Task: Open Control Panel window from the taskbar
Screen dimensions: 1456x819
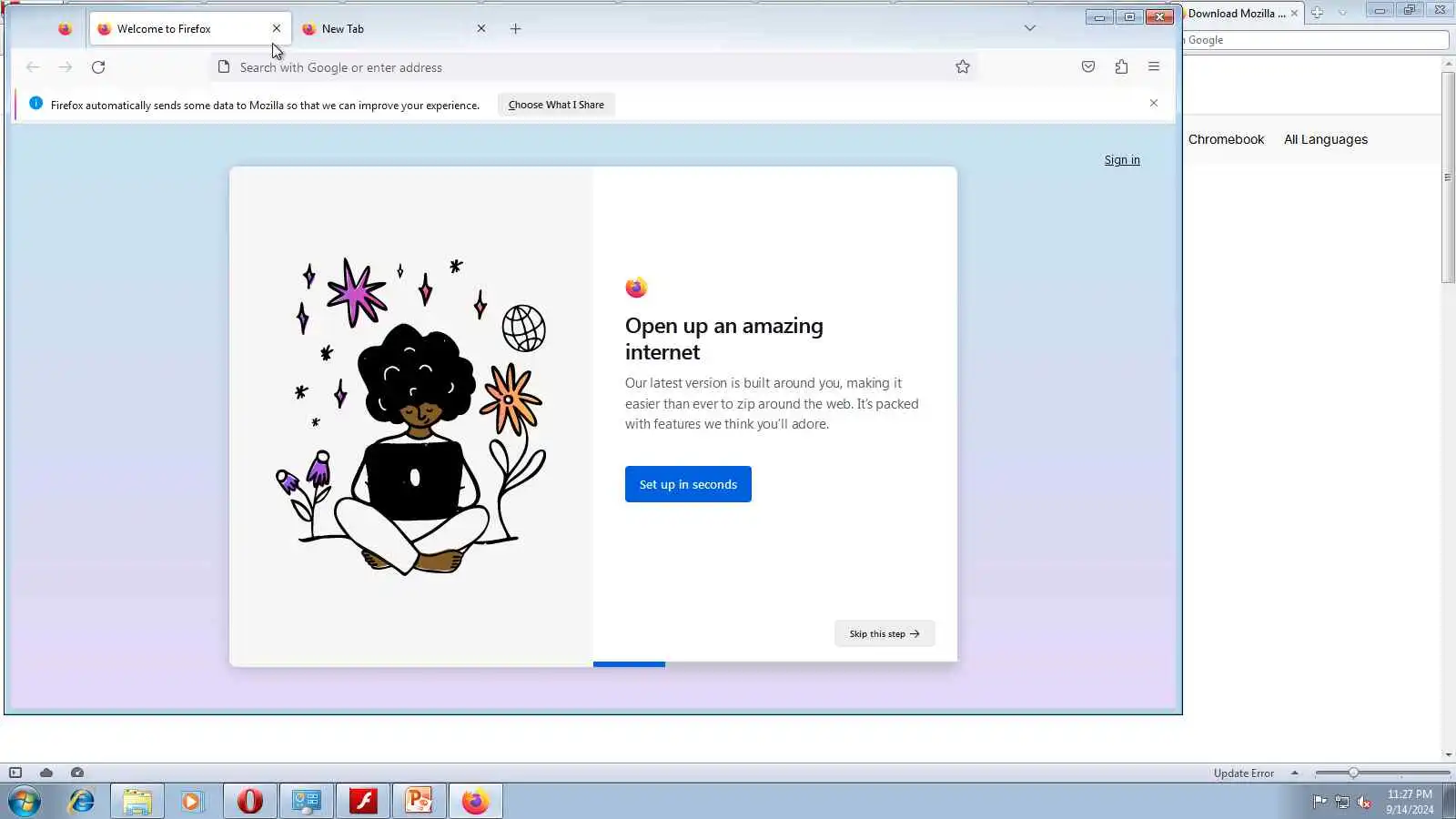Action: tap(307, 802)
